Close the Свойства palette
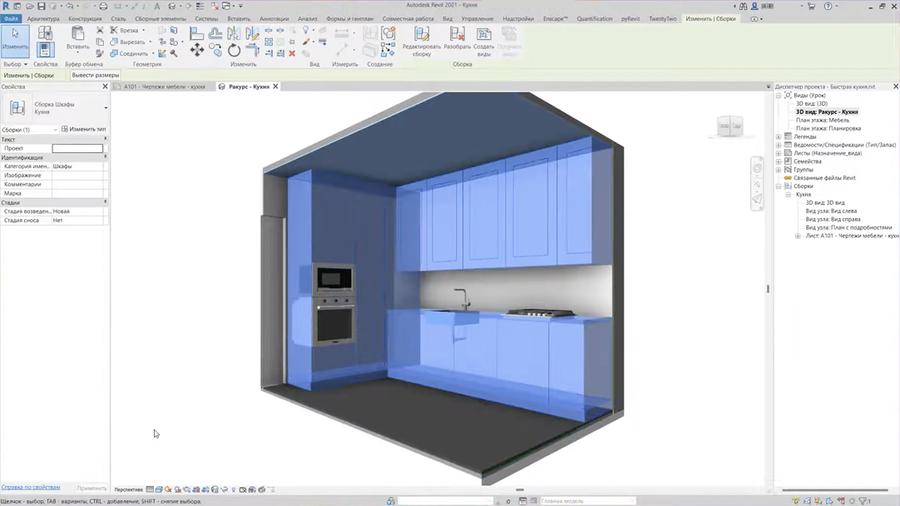The image size is (900, 506). pos(105,87)
